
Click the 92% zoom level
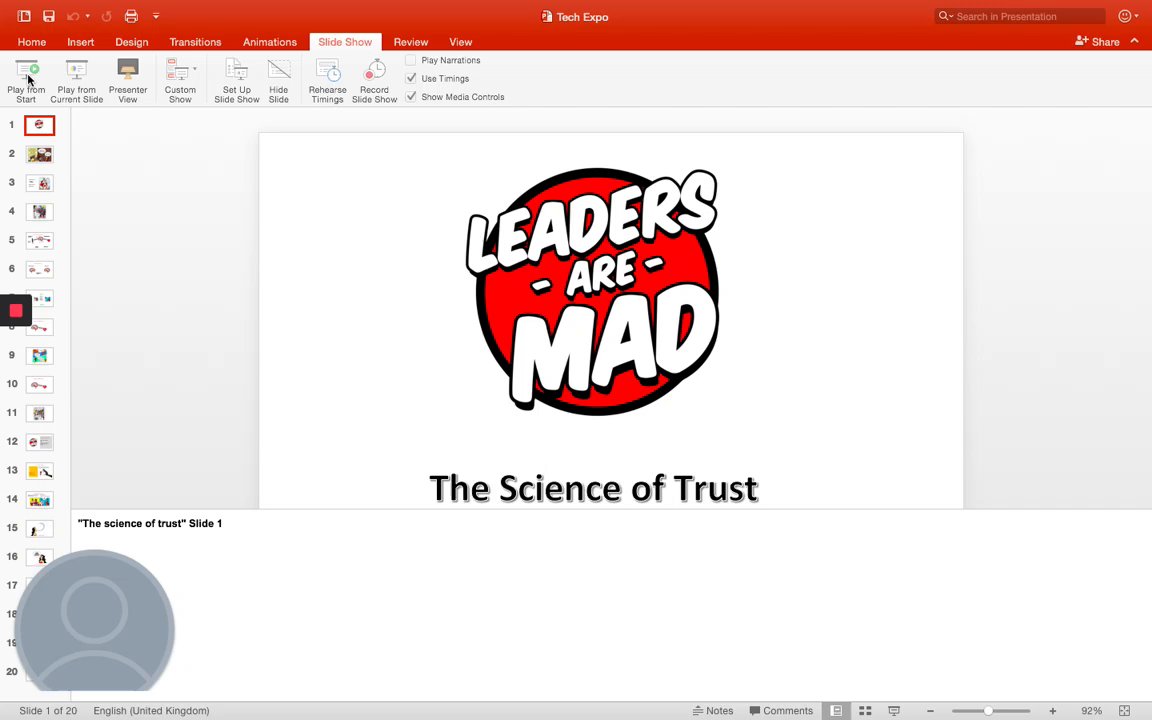1091,711
